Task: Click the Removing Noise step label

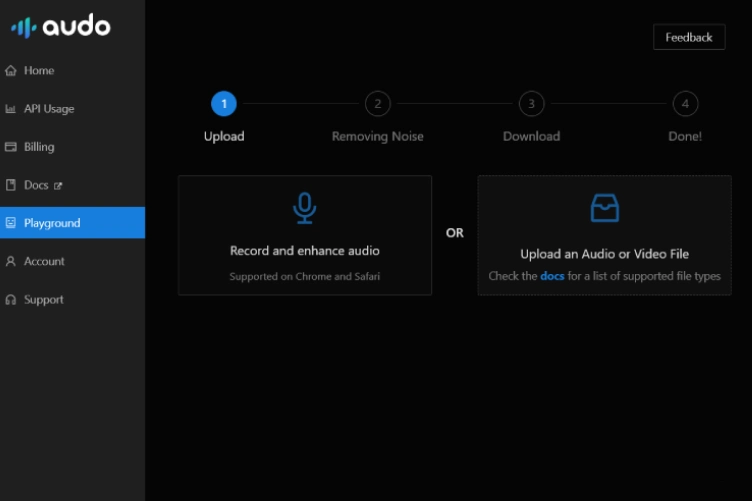Action: point(377,137)
